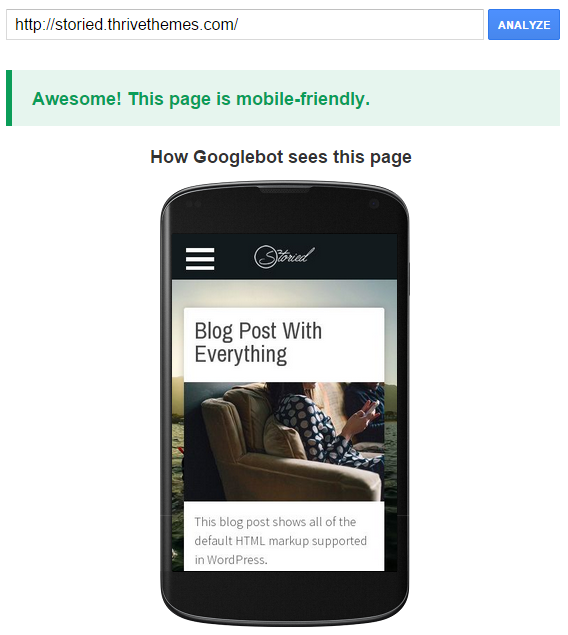Click the green accent bar of the result banner
This screenshot has height=635, width=568.
click(9, 98)
